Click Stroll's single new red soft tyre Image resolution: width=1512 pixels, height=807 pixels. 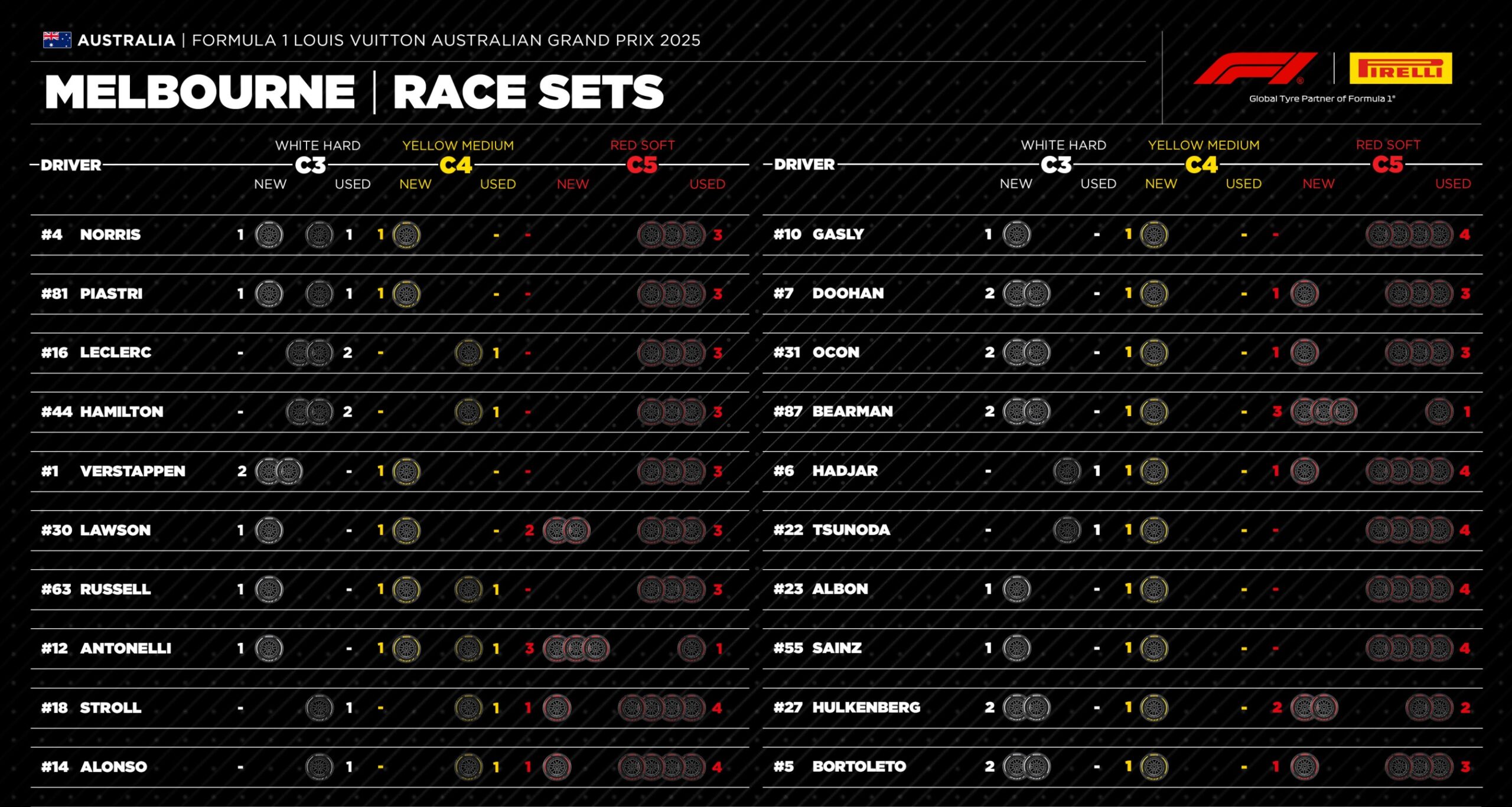tap(557, 708)
